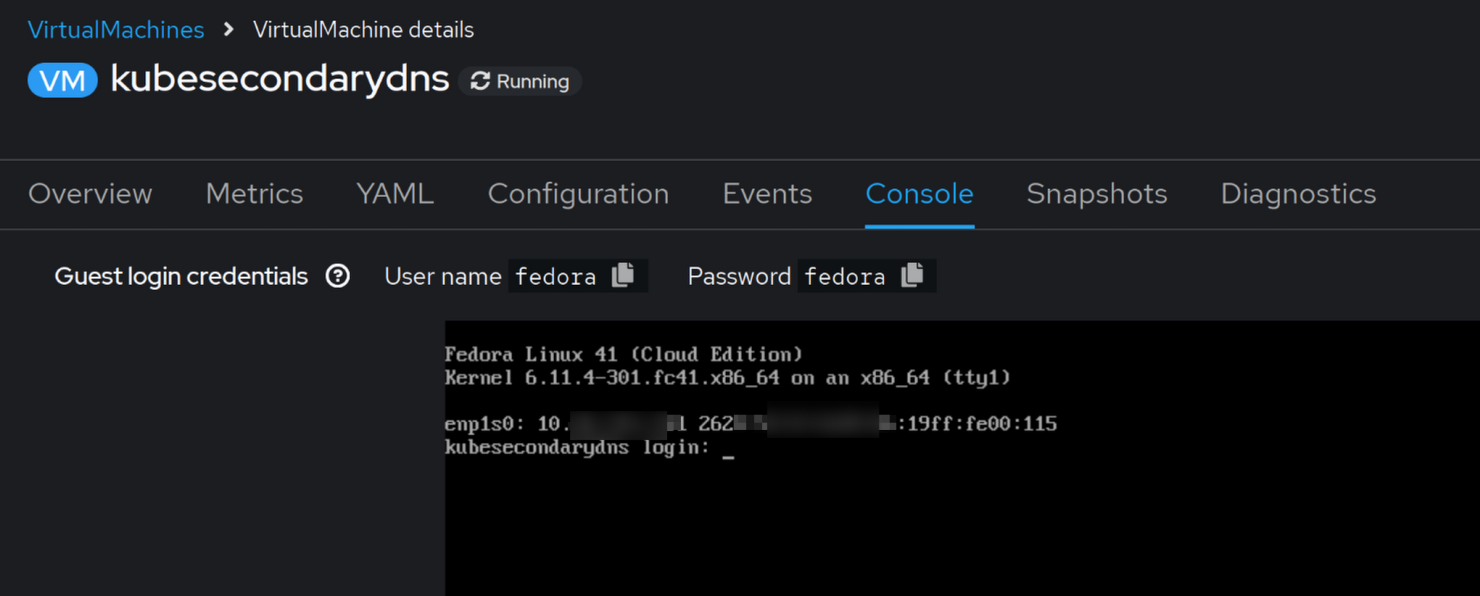Screen dimensions: 1480x596
Task: Click the sync icon in the Running status
Action: [x=480, y=81]
